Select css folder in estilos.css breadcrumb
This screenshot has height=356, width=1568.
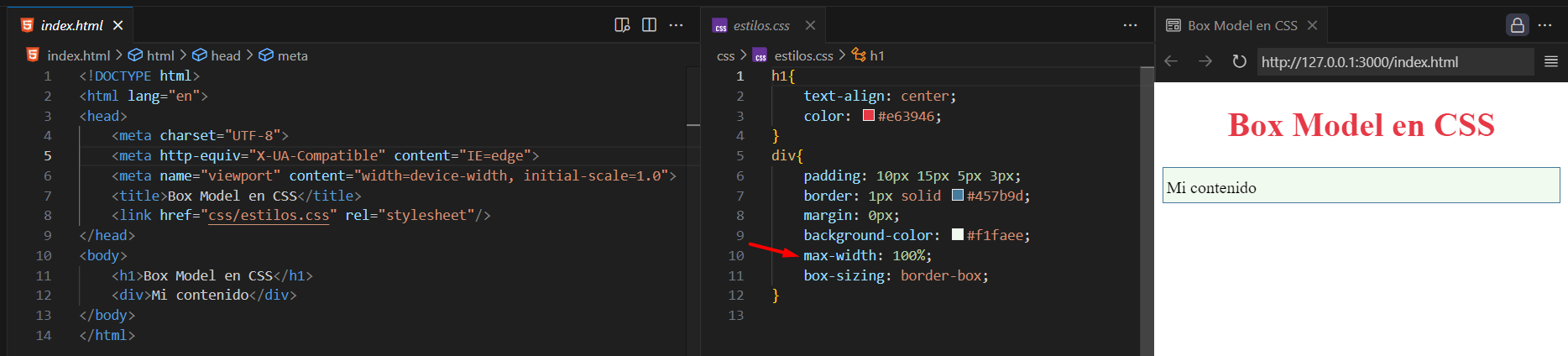tap(725, 55)
